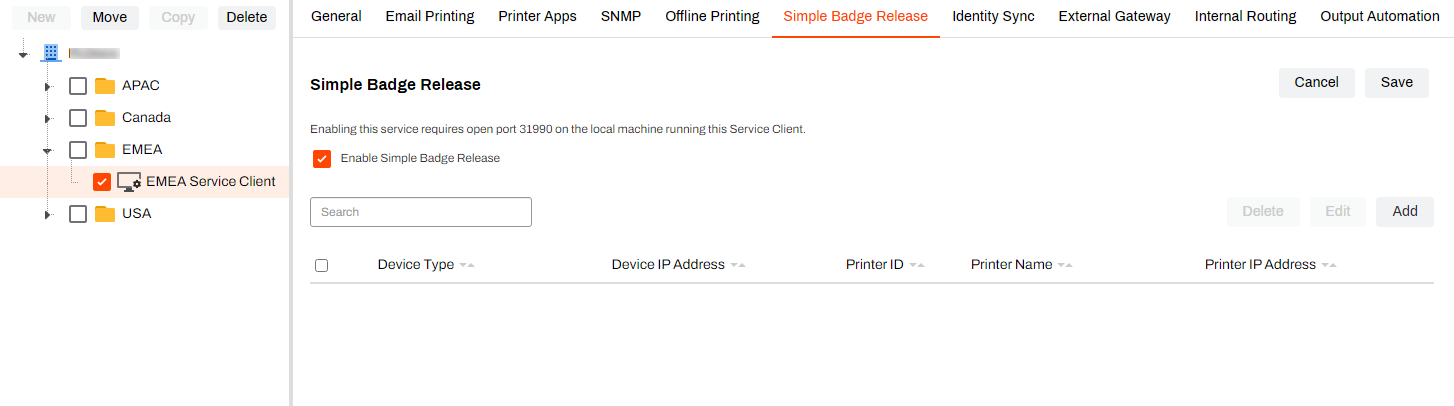Add a new badge device entry
1454x406 pixels.
pyautogui.click(x=1405, y=212)
